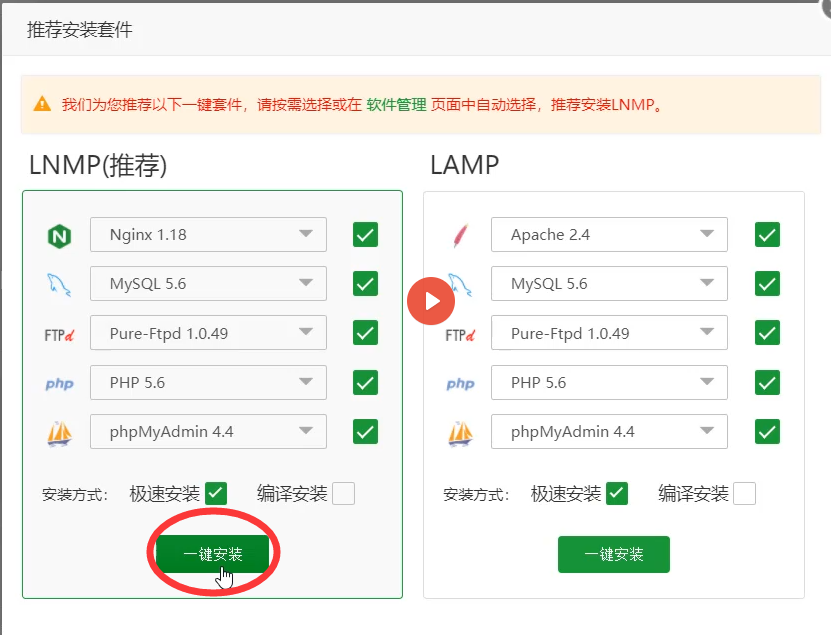Uncheck Apache 2.4 checkbox in LAMP
Screen dimensions: 831x635
point(767,234)
